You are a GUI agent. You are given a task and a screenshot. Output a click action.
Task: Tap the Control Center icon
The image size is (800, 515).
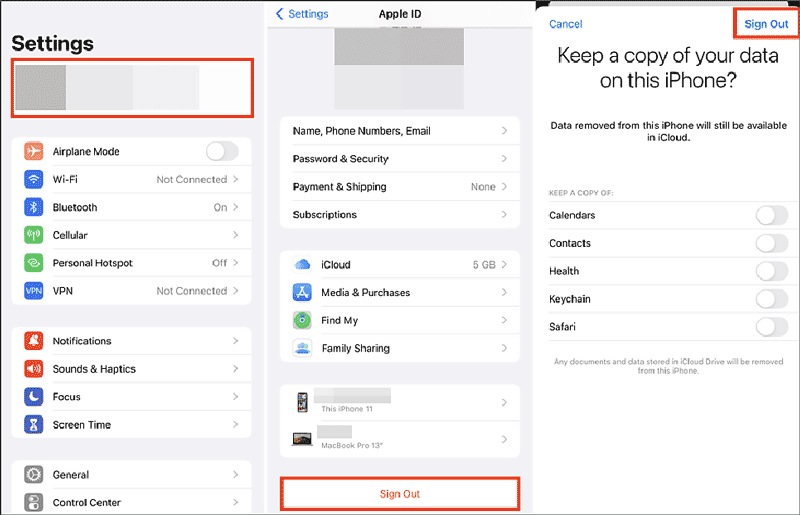pos(34,502)
